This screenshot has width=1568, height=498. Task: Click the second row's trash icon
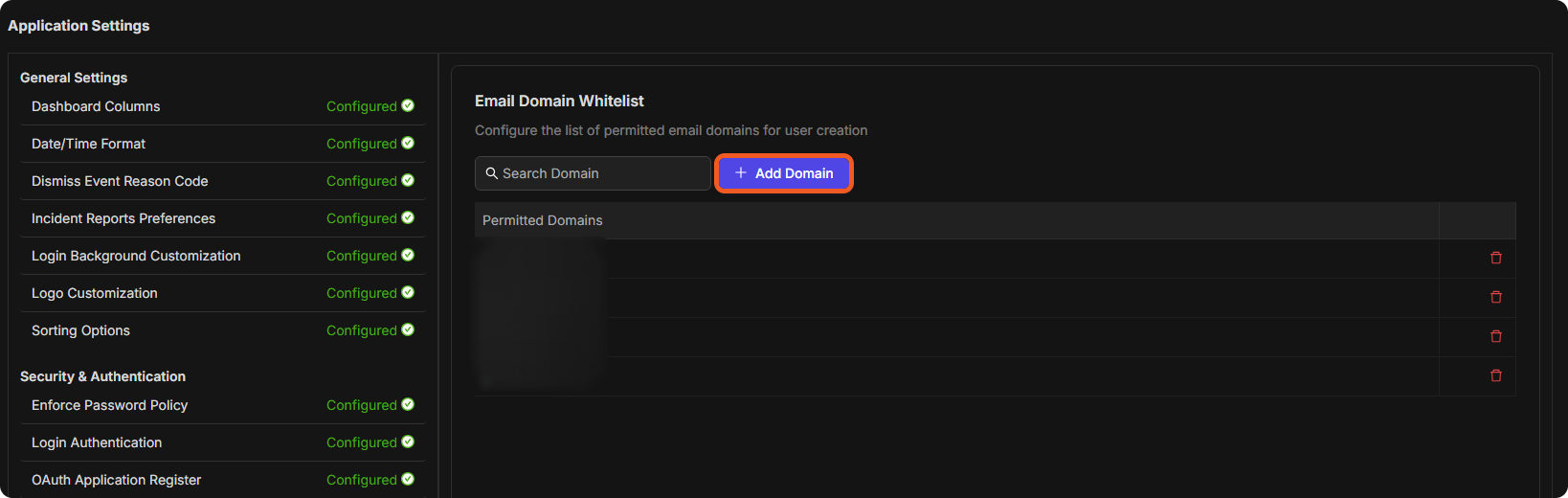tap(1496, 297)
